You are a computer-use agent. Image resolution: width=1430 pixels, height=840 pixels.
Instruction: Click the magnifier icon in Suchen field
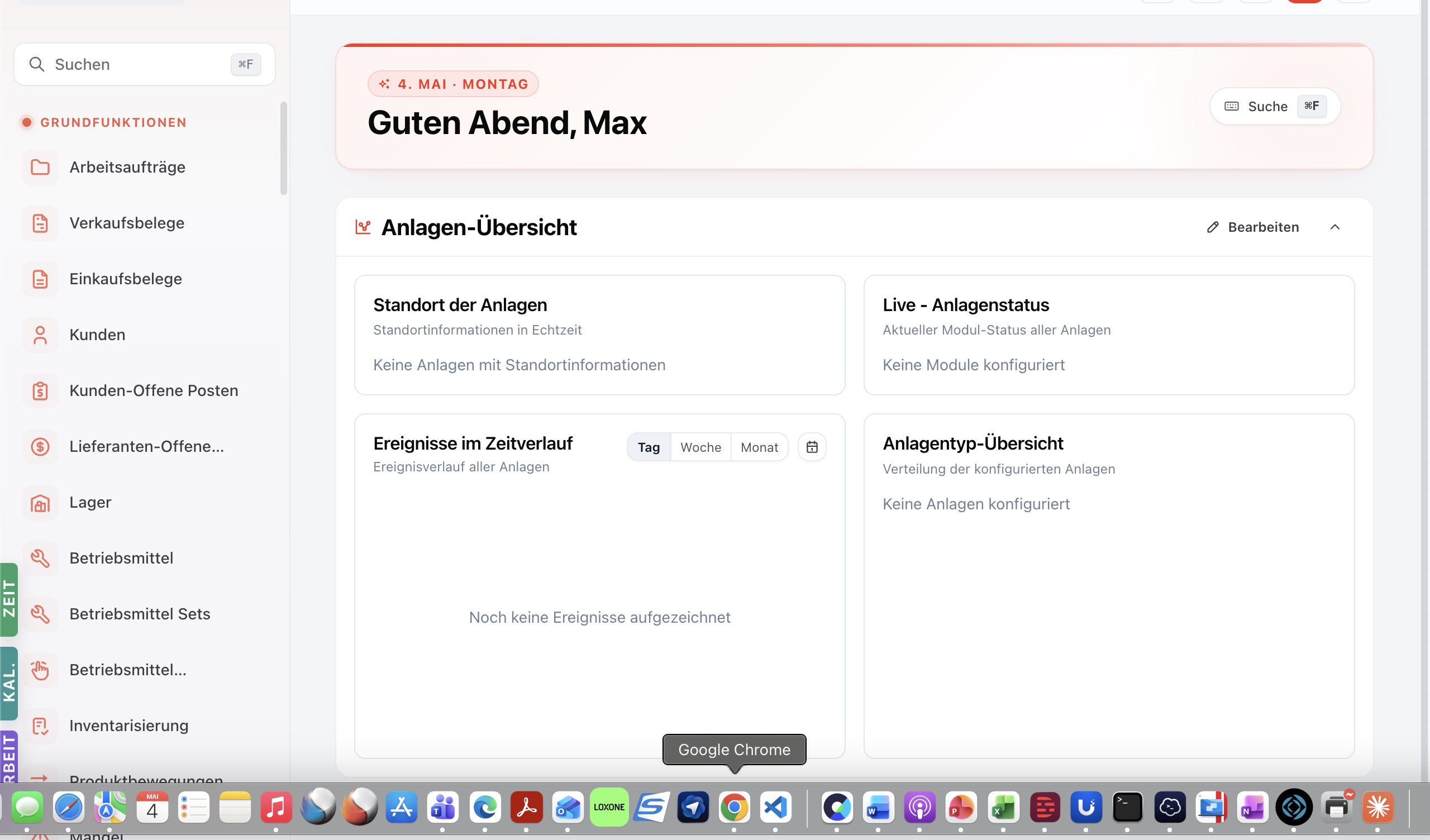(x=37, y=64)
